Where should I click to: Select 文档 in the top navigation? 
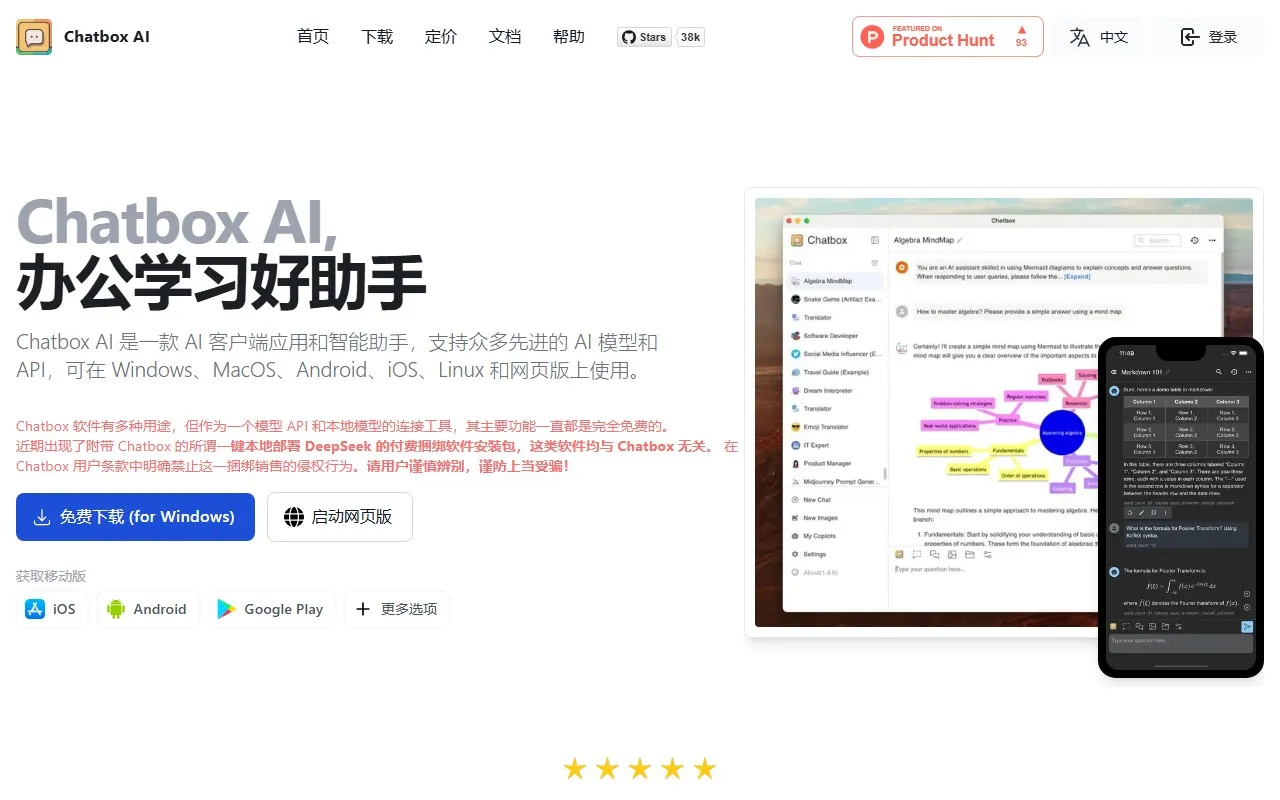(504, 36)
